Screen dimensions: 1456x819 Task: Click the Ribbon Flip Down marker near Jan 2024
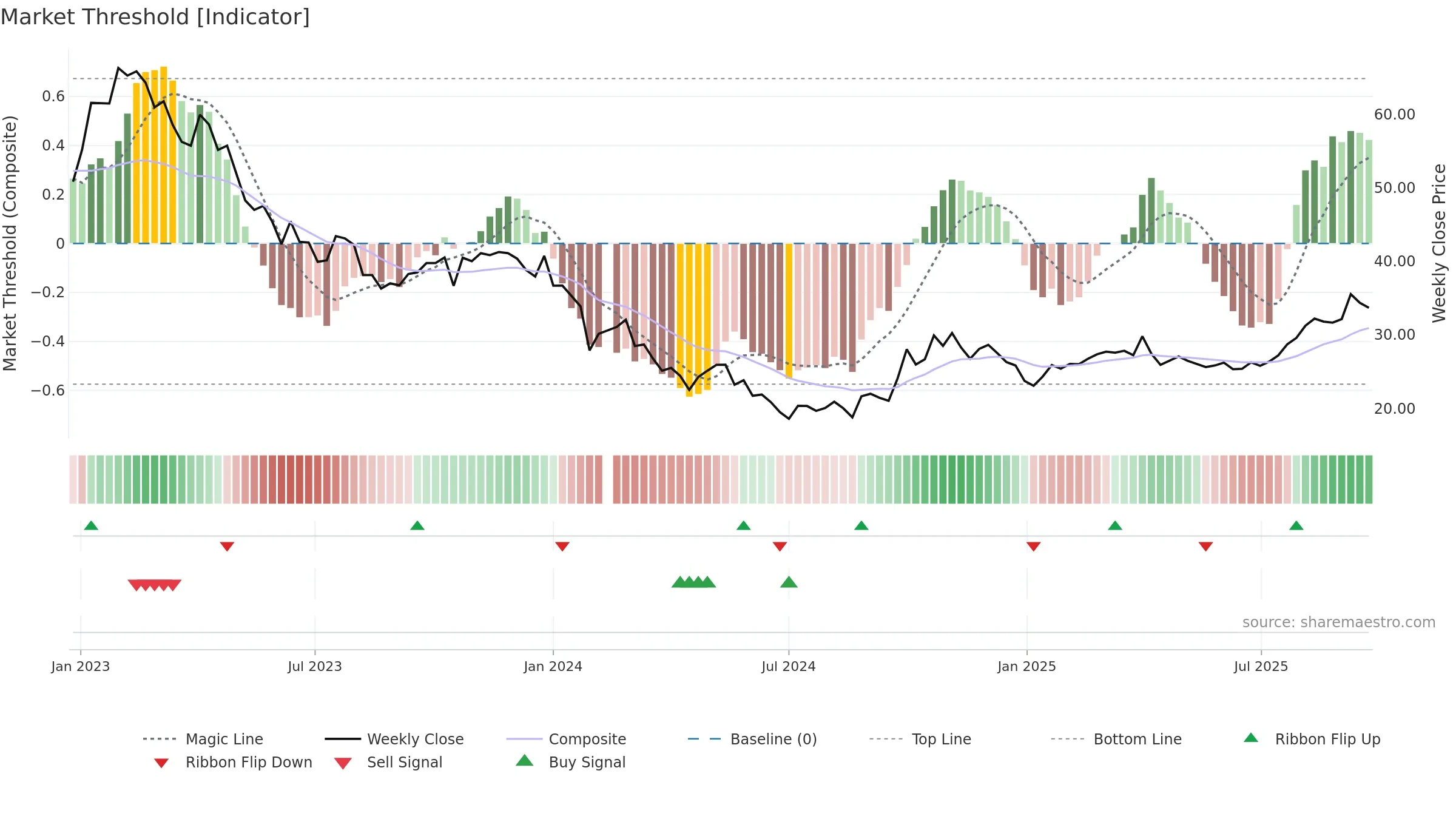[562, 547]
